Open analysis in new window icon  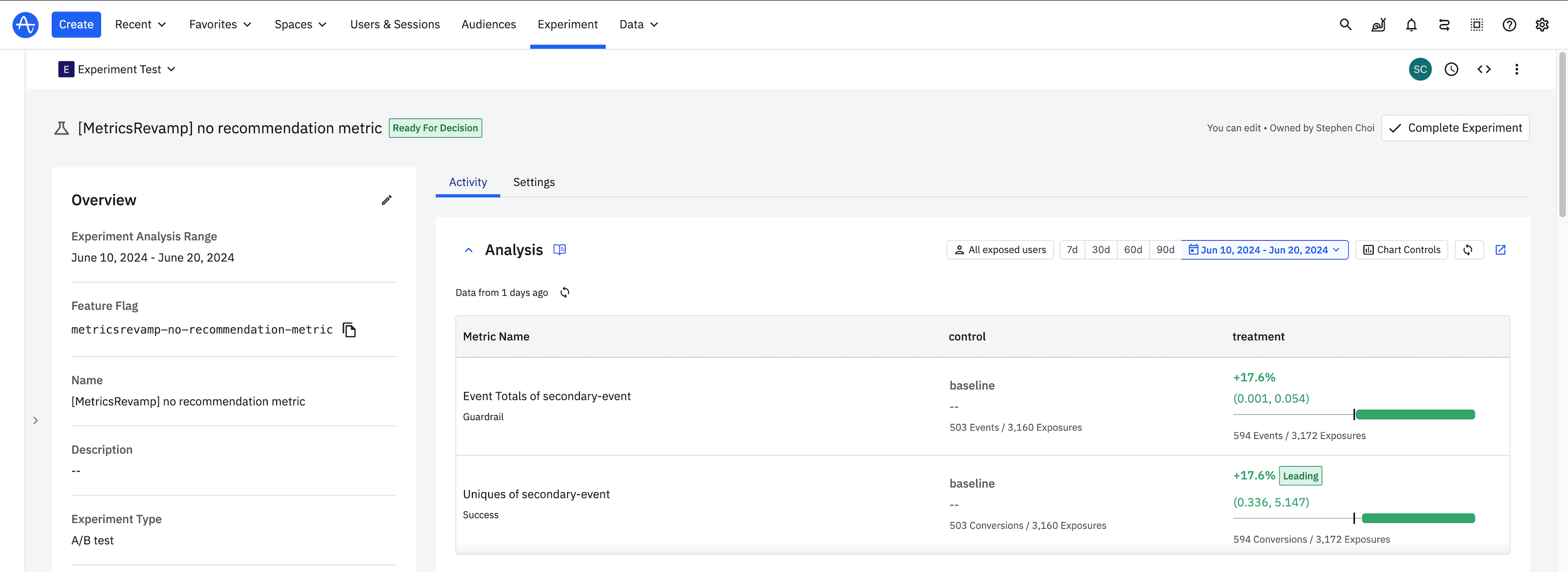click(1500, 250)
